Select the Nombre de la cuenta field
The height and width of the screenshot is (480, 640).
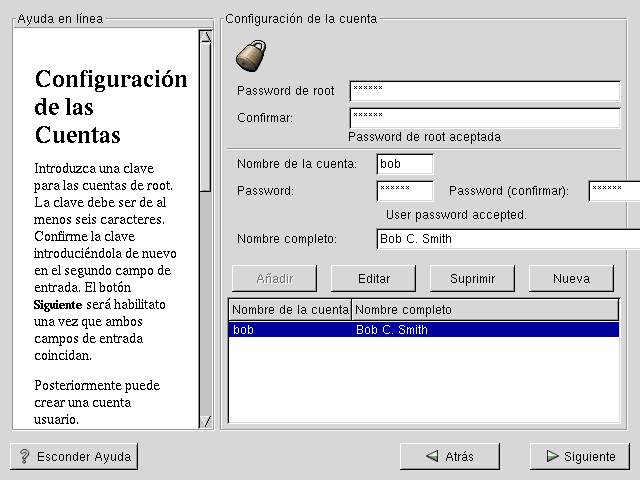pyautogui.click(x=405, y=164)
